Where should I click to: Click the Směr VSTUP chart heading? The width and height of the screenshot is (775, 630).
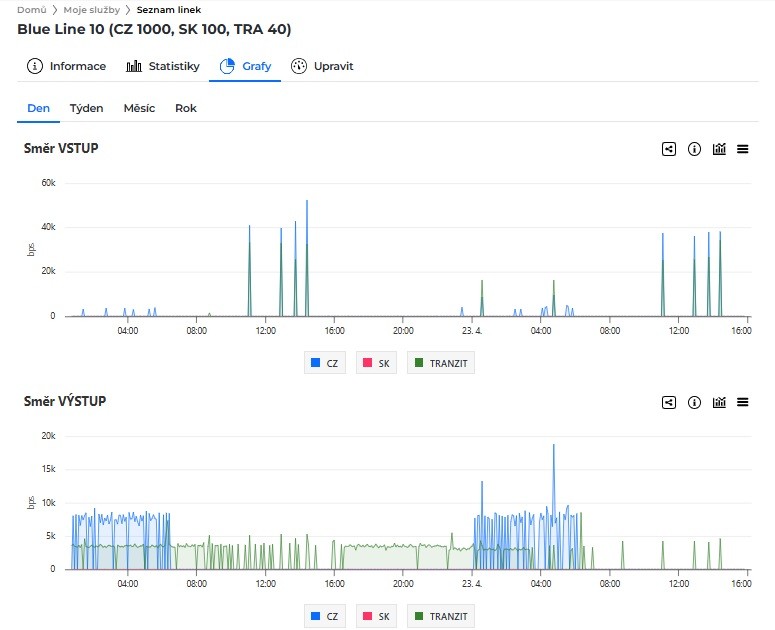[x=61, y=148]
